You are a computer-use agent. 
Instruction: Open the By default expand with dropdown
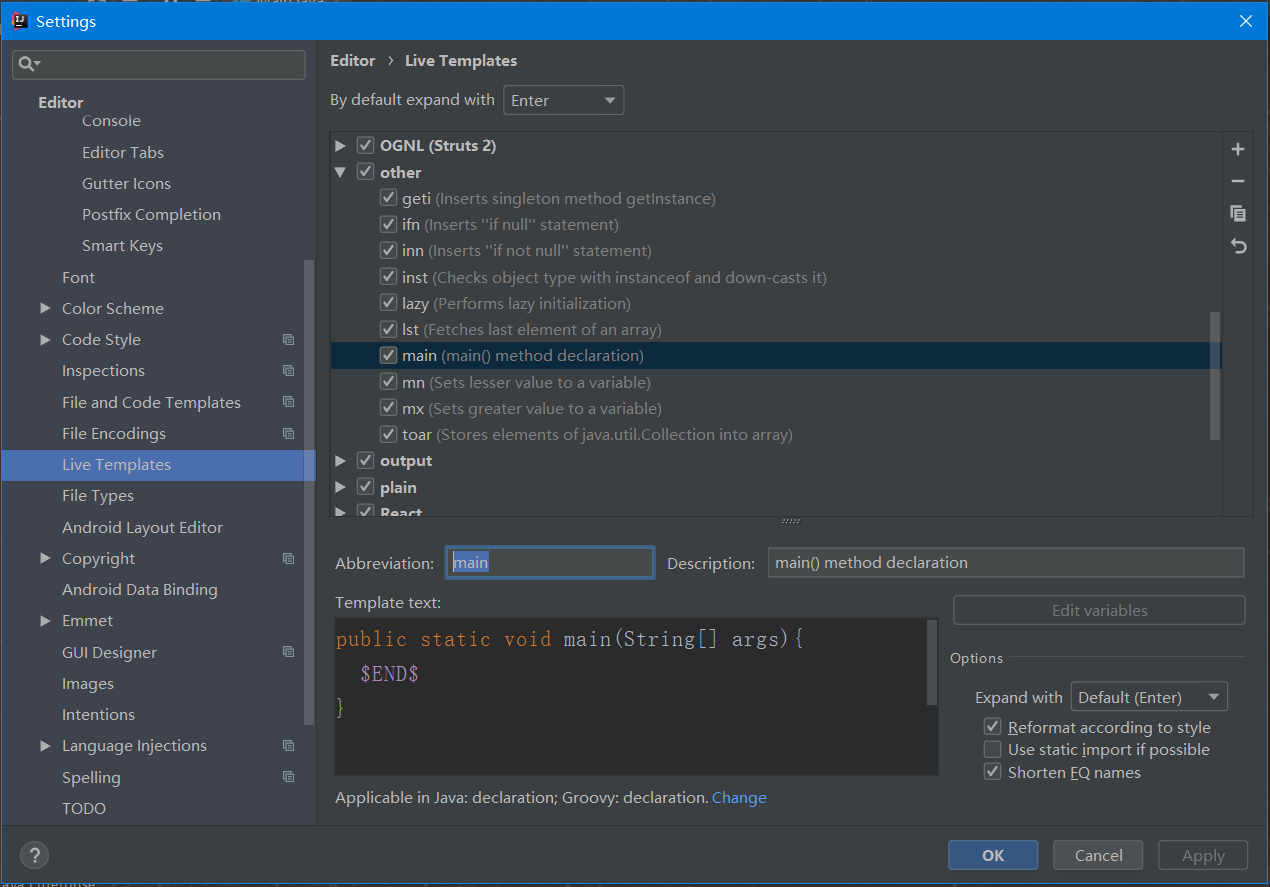click(563, 100)
